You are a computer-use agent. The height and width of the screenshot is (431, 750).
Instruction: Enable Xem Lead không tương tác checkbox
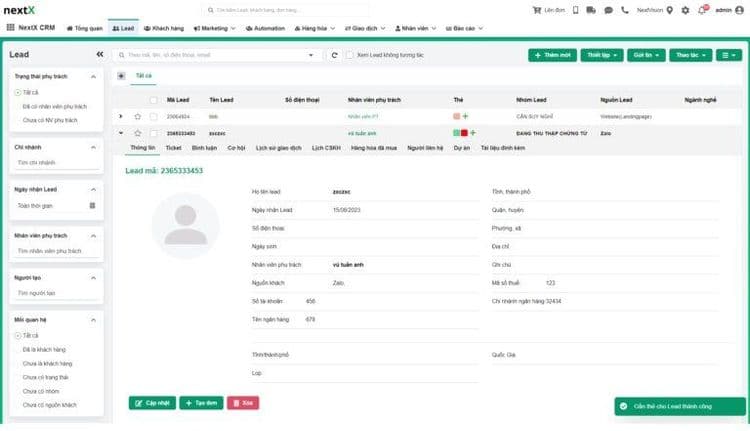(x=348, y=55)
